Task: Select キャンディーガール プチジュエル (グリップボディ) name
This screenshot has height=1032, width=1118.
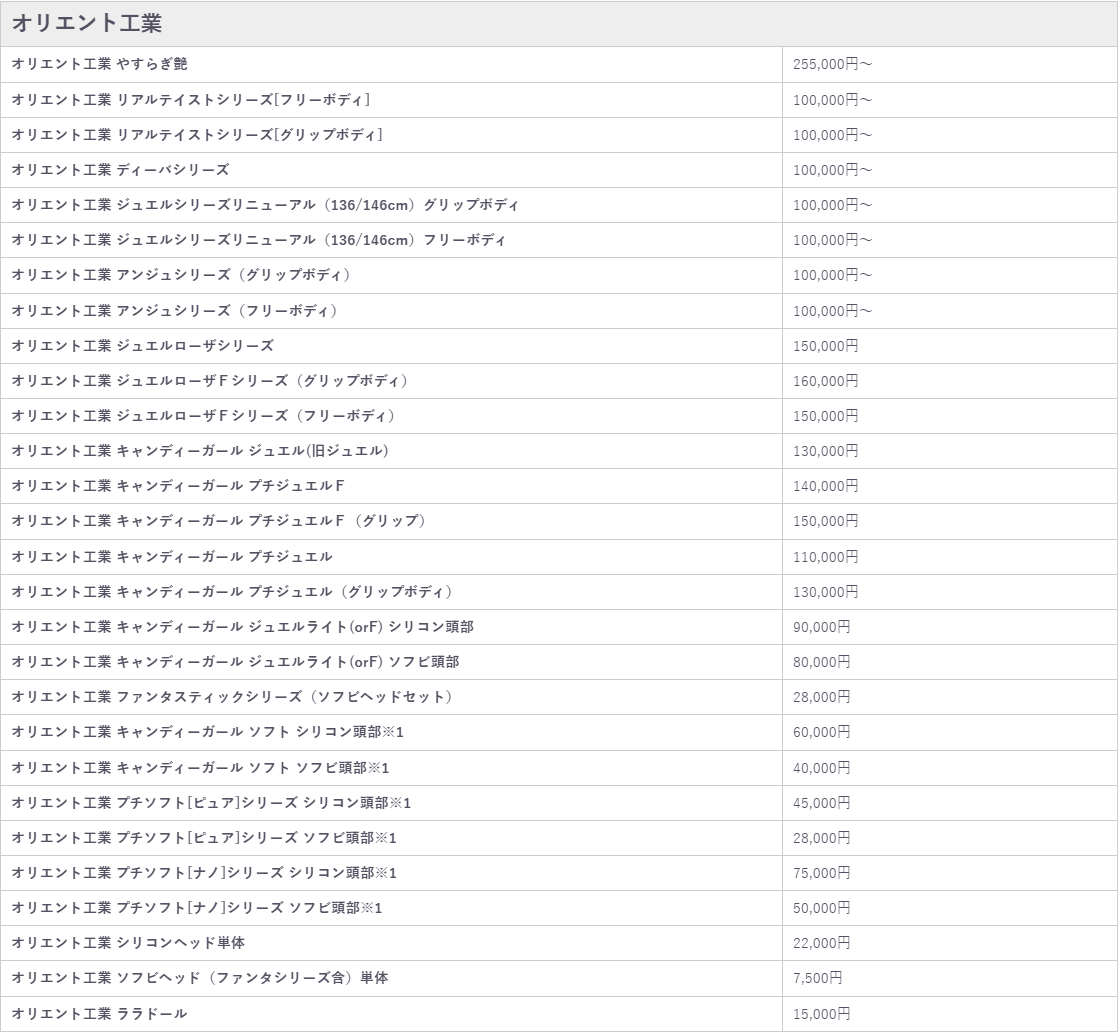Action: (233, 591)
